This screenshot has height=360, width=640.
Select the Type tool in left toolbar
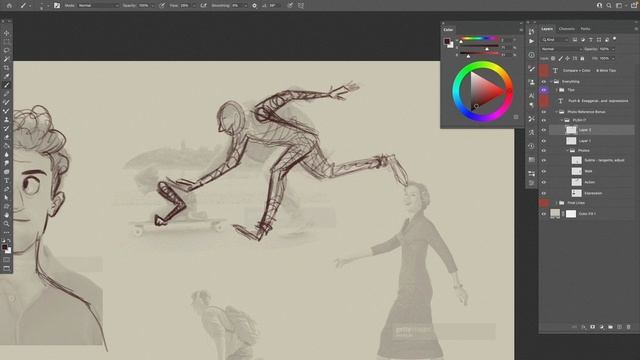7,180
